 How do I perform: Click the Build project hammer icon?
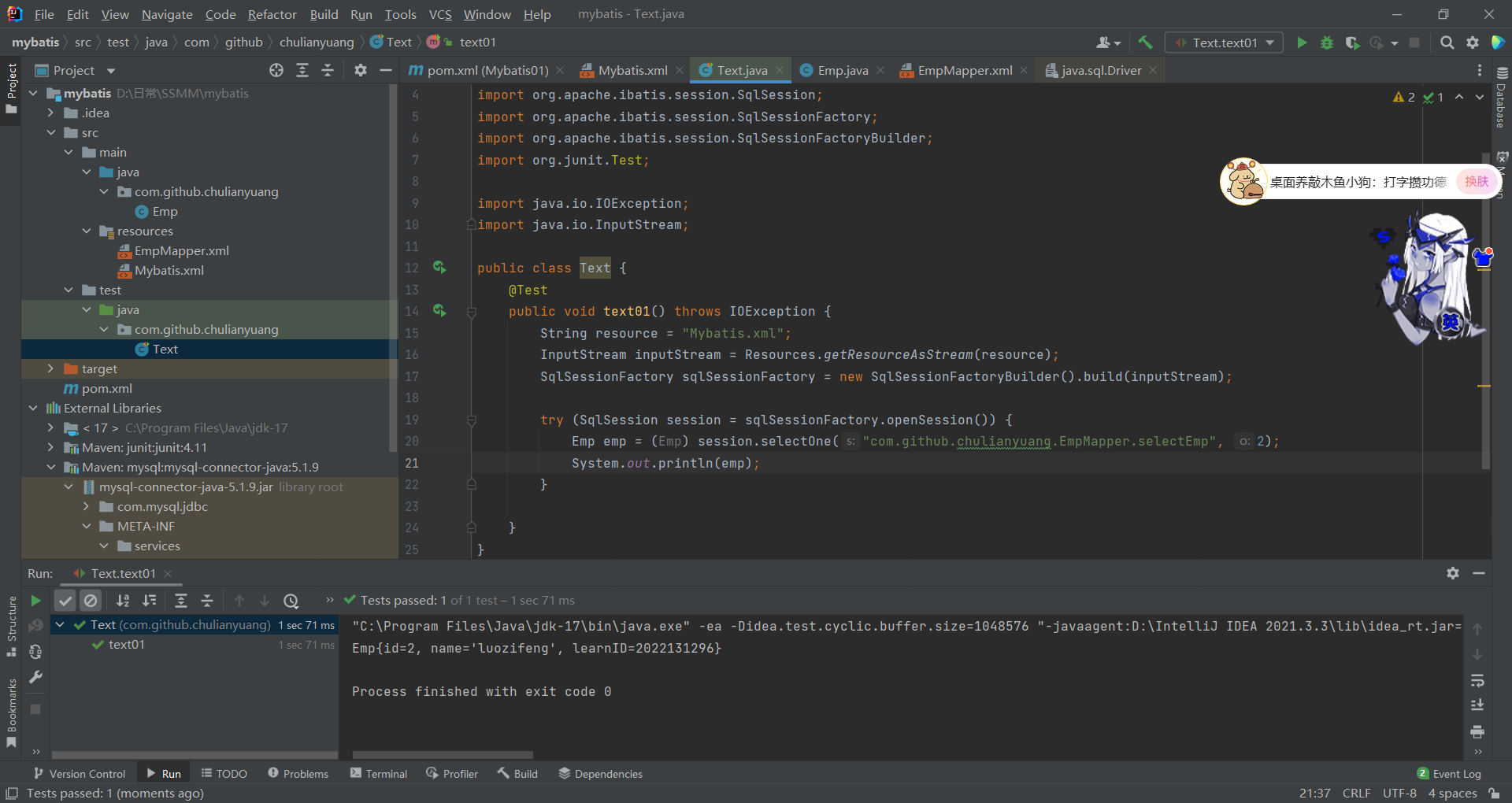[1145, 43]
